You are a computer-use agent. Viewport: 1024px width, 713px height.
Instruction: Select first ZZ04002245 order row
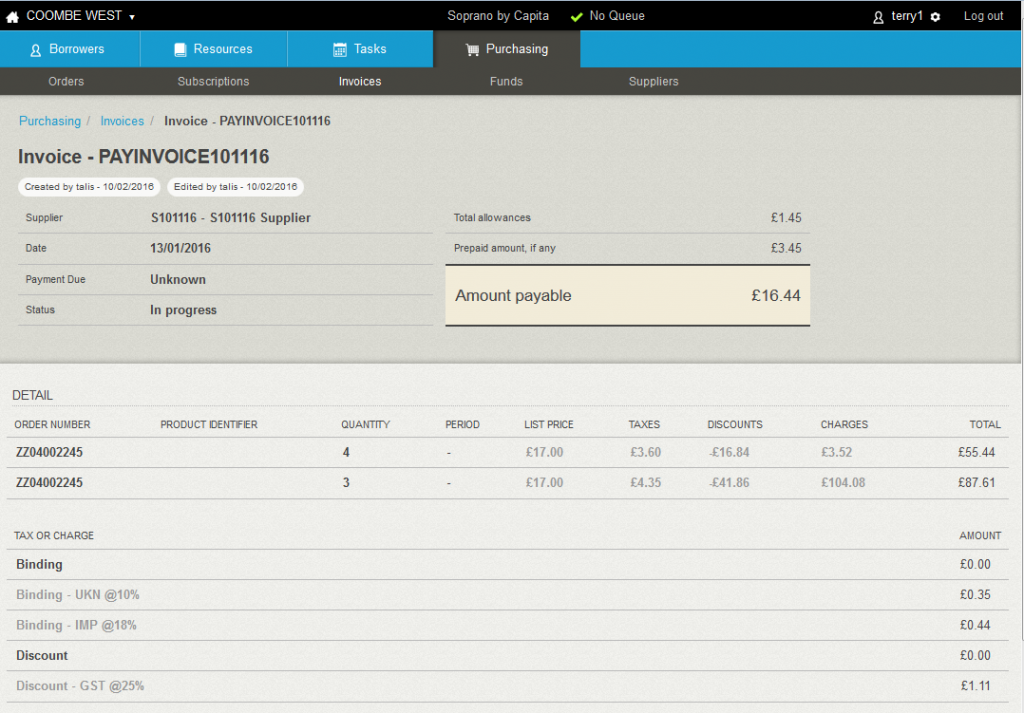click(49, 453)
